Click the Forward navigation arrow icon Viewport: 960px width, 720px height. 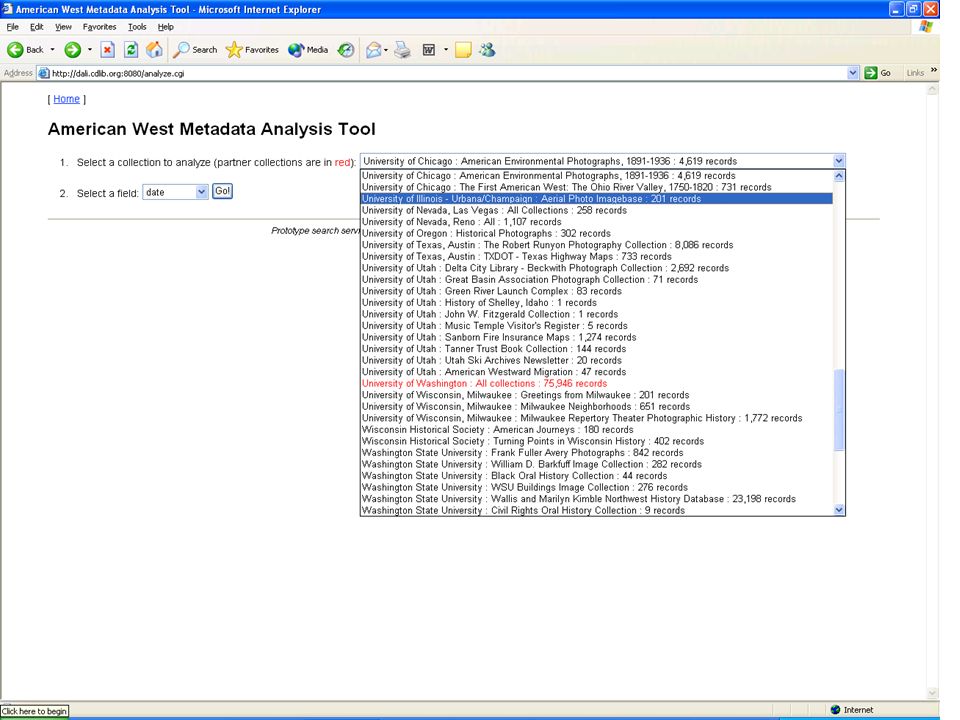[x=72, y=50]
